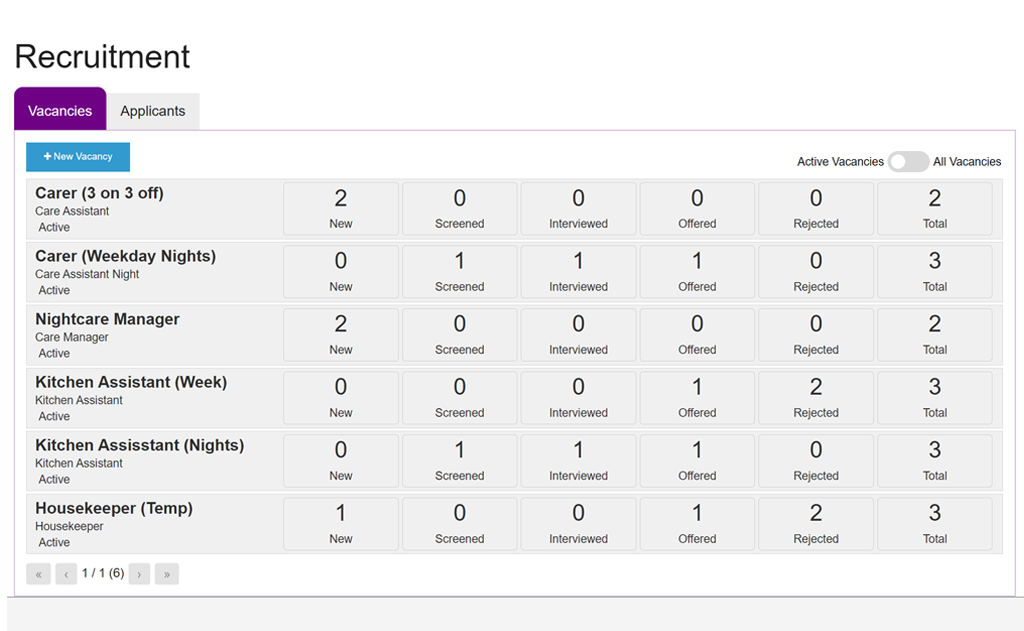Open the Carer (Weekday Nights) vacancy
The width and height of the screenshot is (1024, 631).
pyautogui.click(x=125, y=256)
